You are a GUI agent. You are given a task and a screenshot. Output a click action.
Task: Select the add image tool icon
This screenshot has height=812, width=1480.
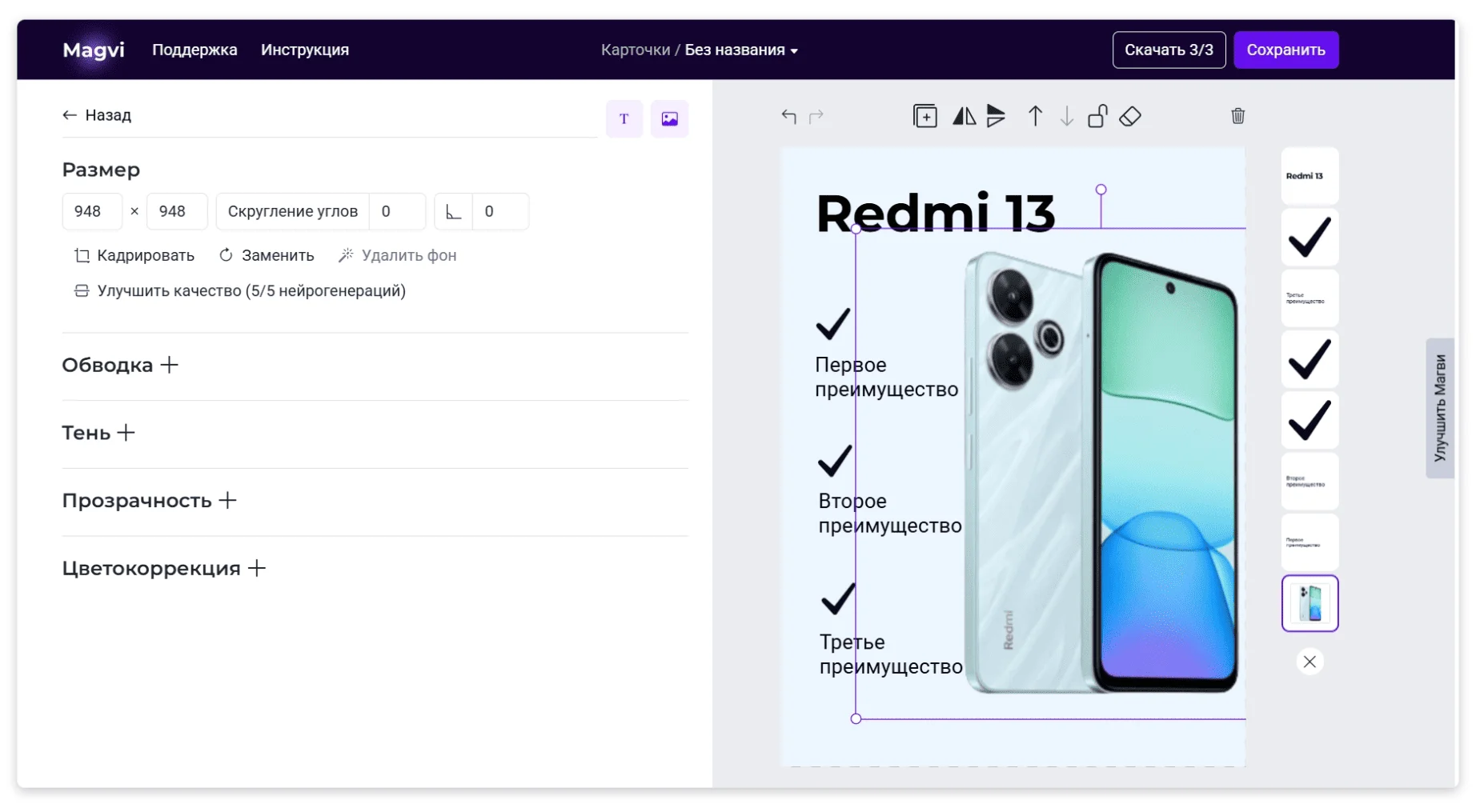pos(669,119)
